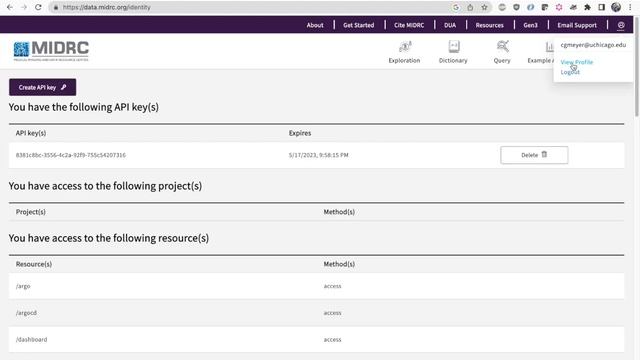
Task: Click the pink gear extension icon
Action: [x=559, y=7]
